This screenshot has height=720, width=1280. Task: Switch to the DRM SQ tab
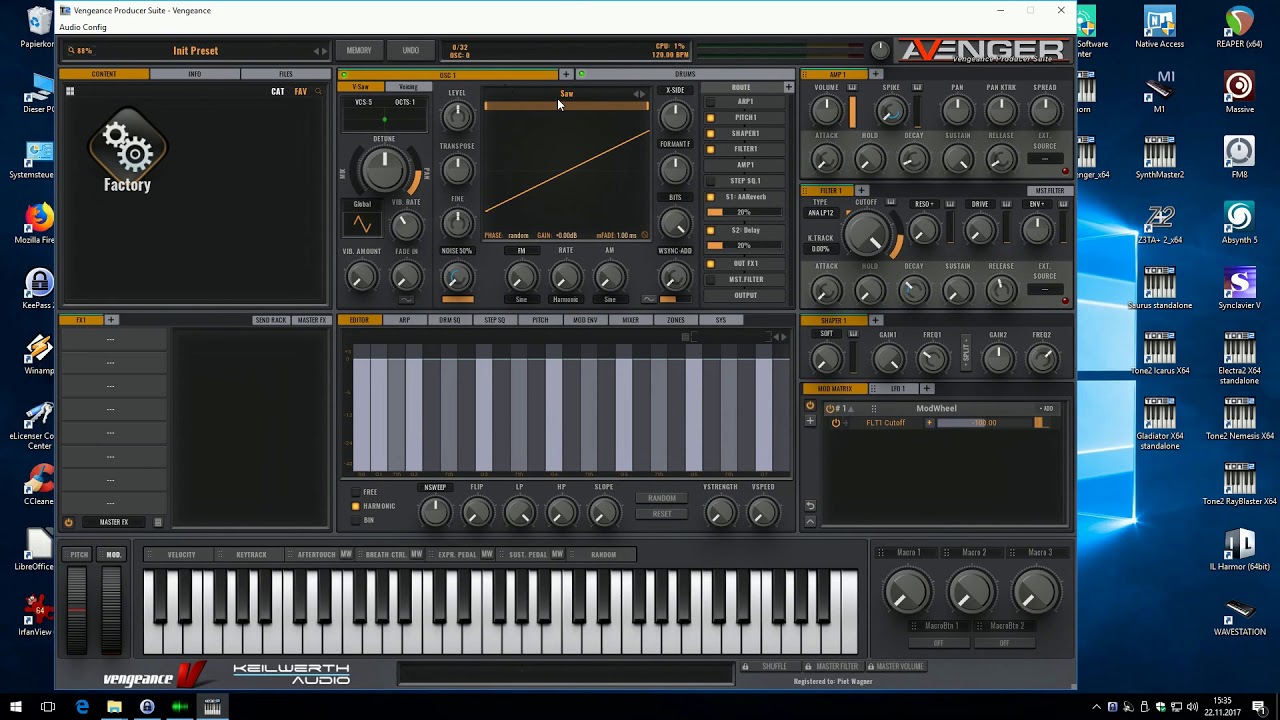coord(450,320)
